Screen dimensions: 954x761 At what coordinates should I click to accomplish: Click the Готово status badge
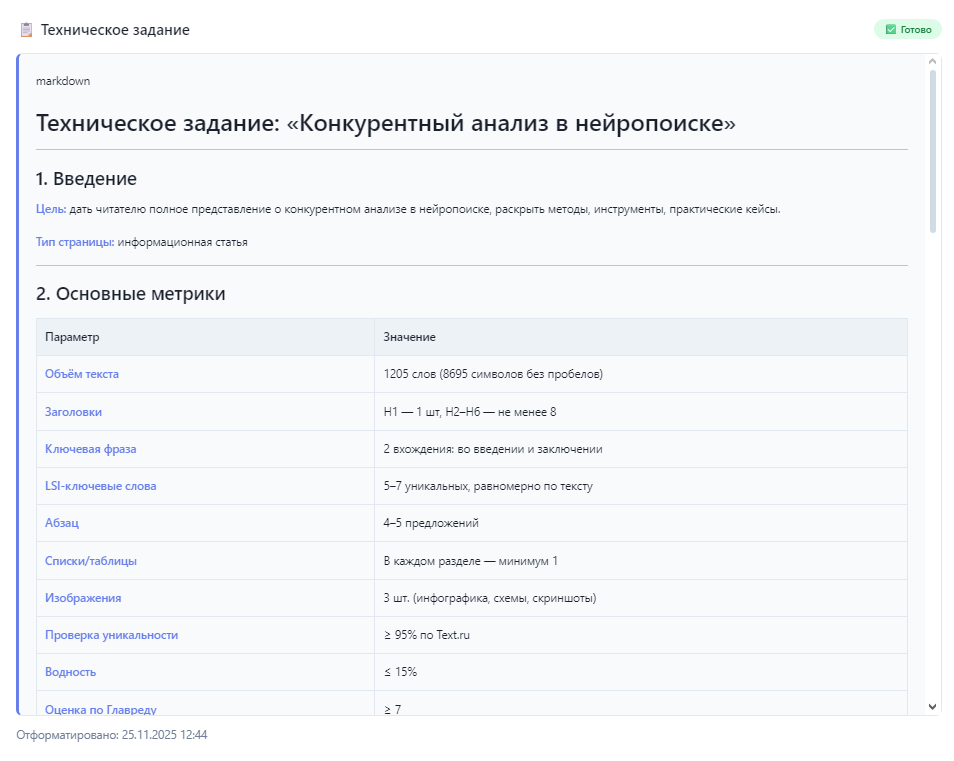coord(908,29)
